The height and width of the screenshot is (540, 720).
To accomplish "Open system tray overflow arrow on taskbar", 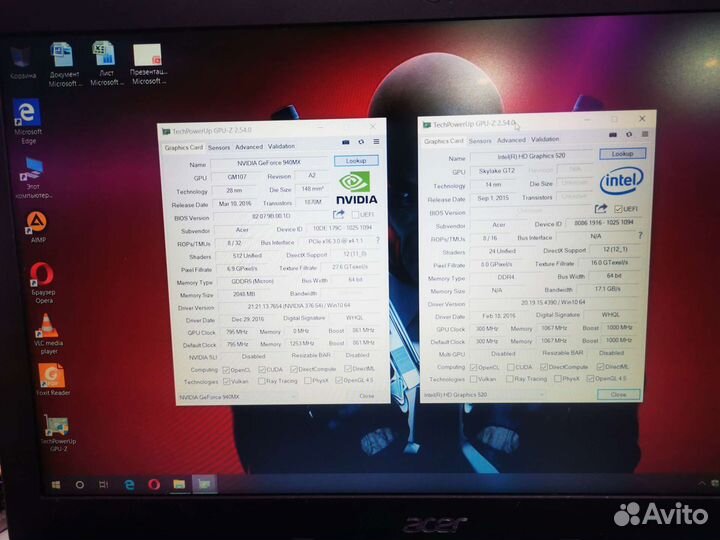I will (x=701, y=484).
